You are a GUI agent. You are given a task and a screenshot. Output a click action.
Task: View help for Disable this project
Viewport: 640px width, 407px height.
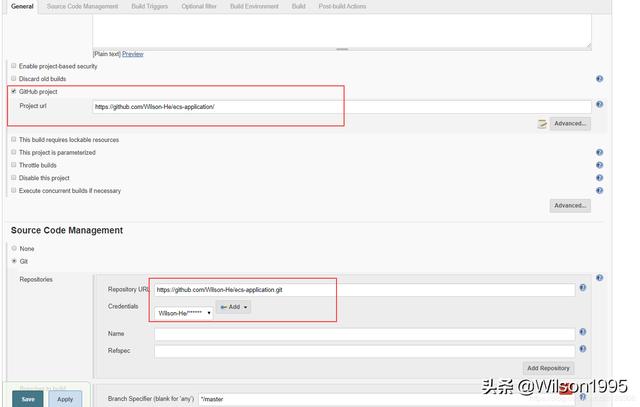(599, 178)
